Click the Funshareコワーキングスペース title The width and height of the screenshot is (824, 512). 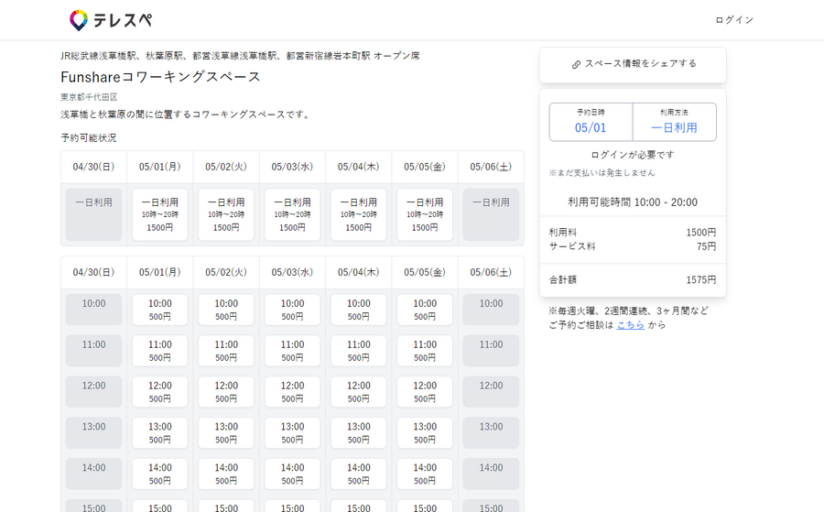click(161, 77)
